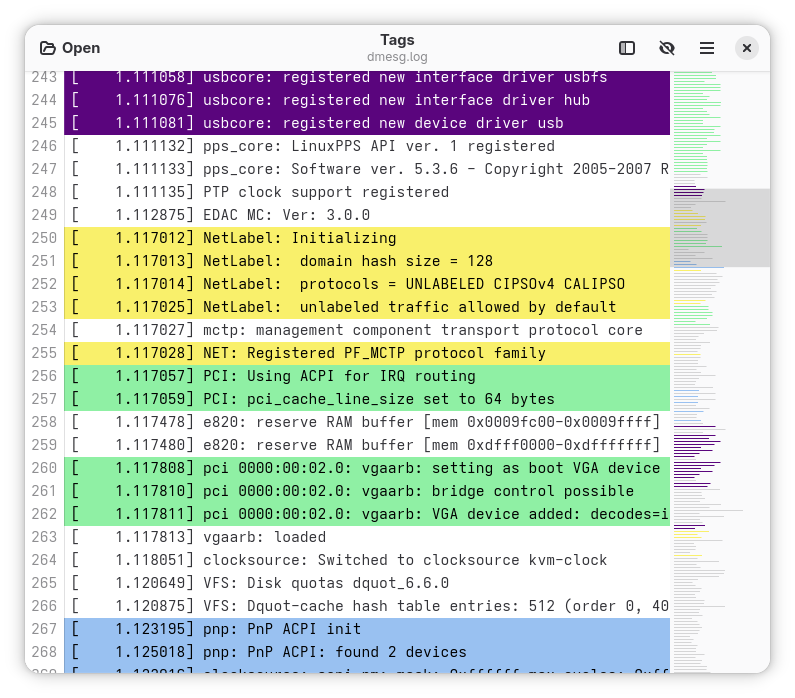
Task: Select 'PTP clock support registered' line
Action: [x=326, y=192]
